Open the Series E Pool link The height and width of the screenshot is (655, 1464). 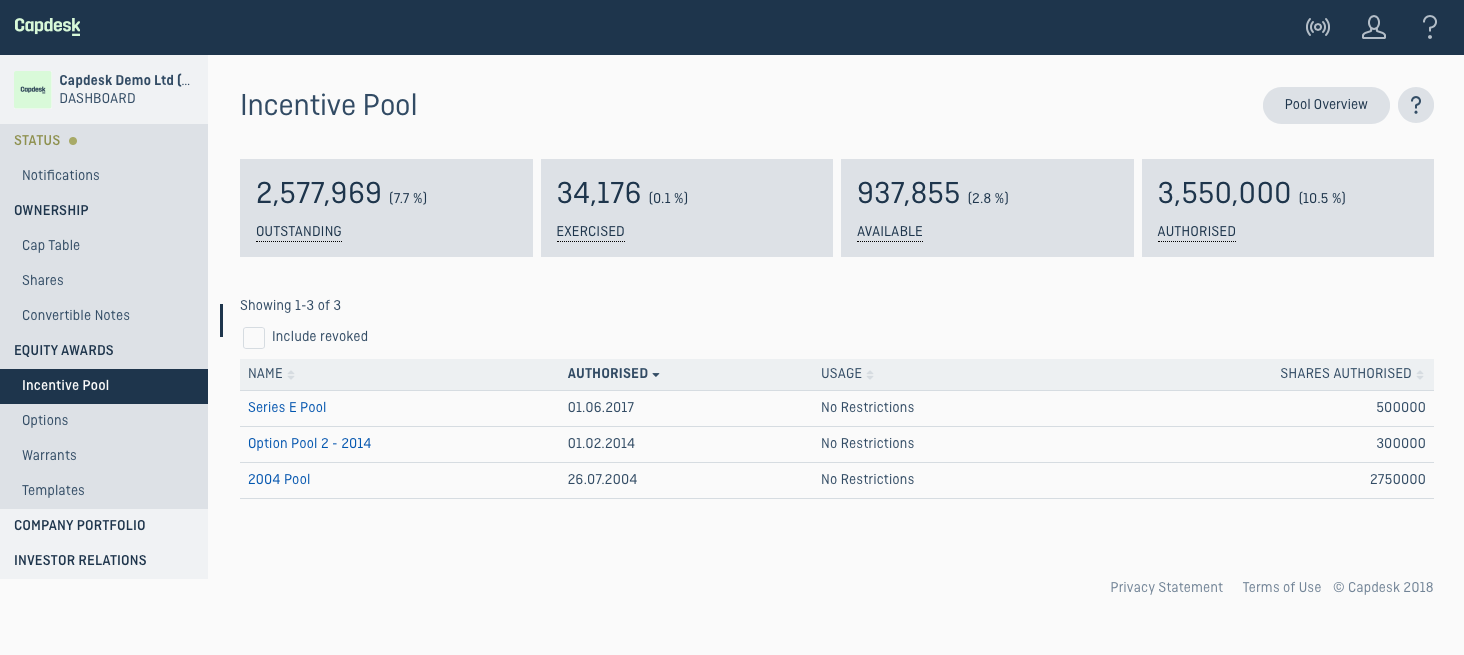click(x=287, y=408)
